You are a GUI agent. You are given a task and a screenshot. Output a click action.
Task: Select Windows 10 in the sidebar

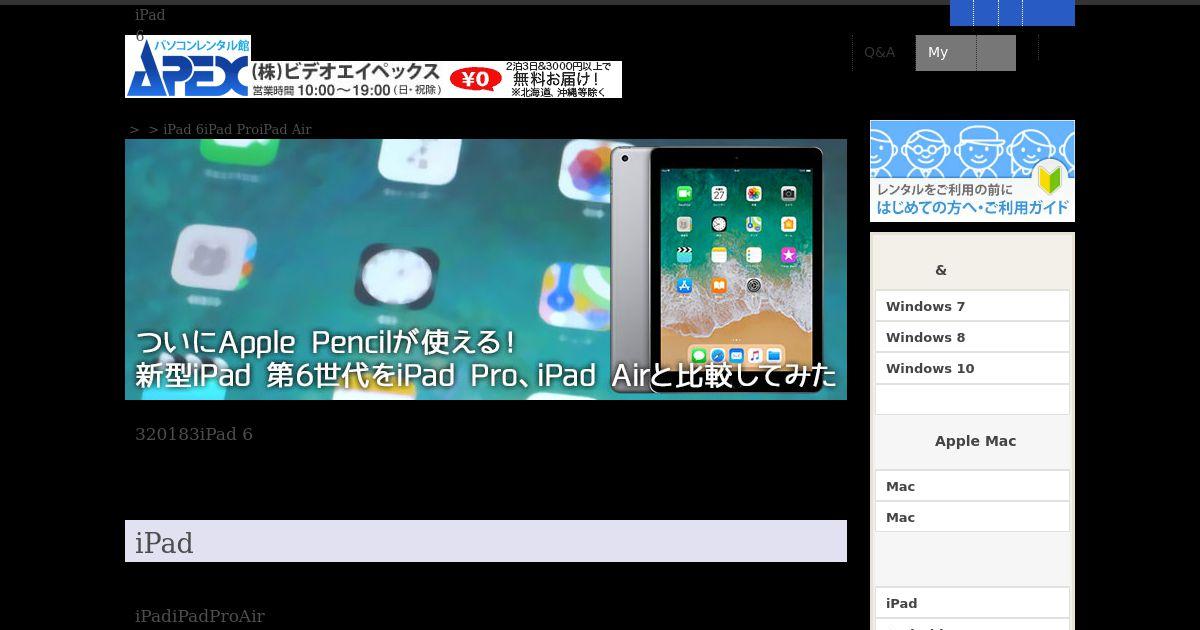point(972,368)
